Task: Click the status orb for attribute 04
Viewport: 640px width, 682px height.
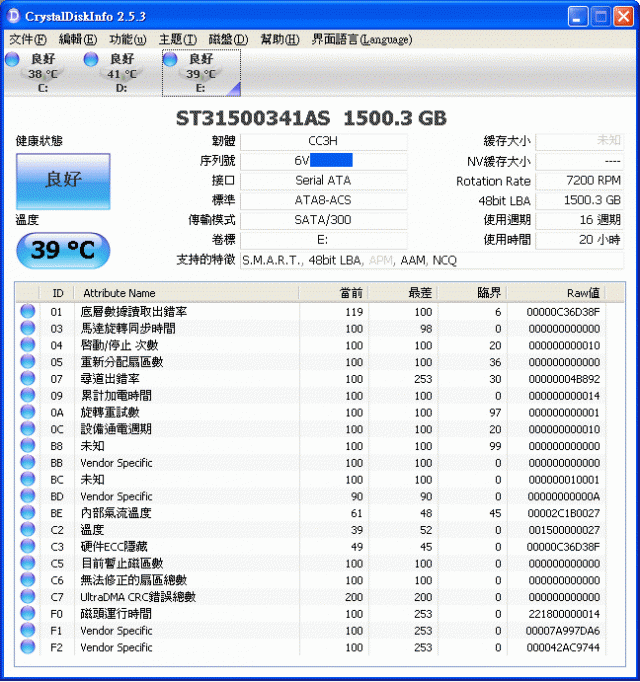Action: click(28, 345)
